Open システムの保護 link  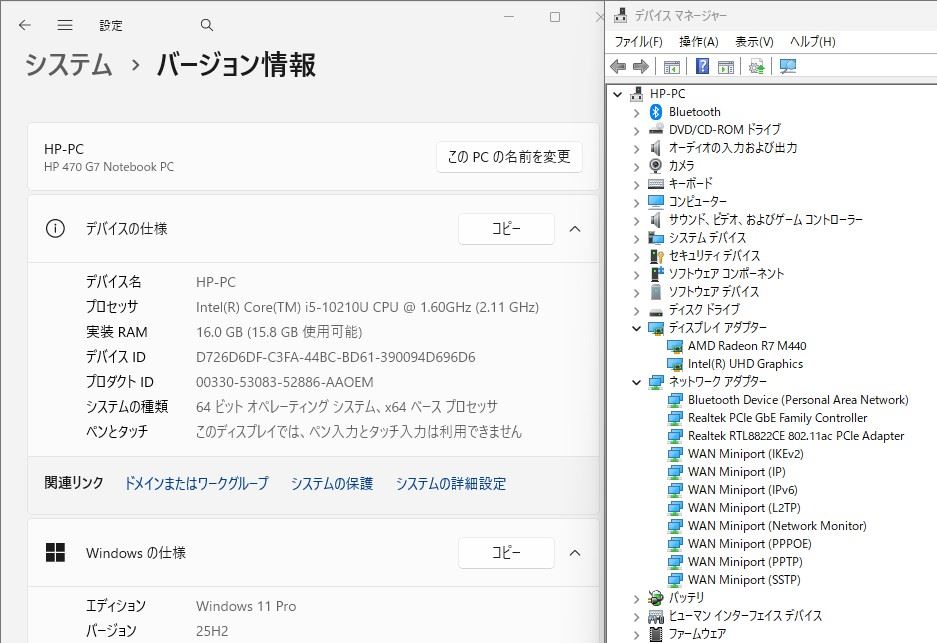tap(332, 483)
